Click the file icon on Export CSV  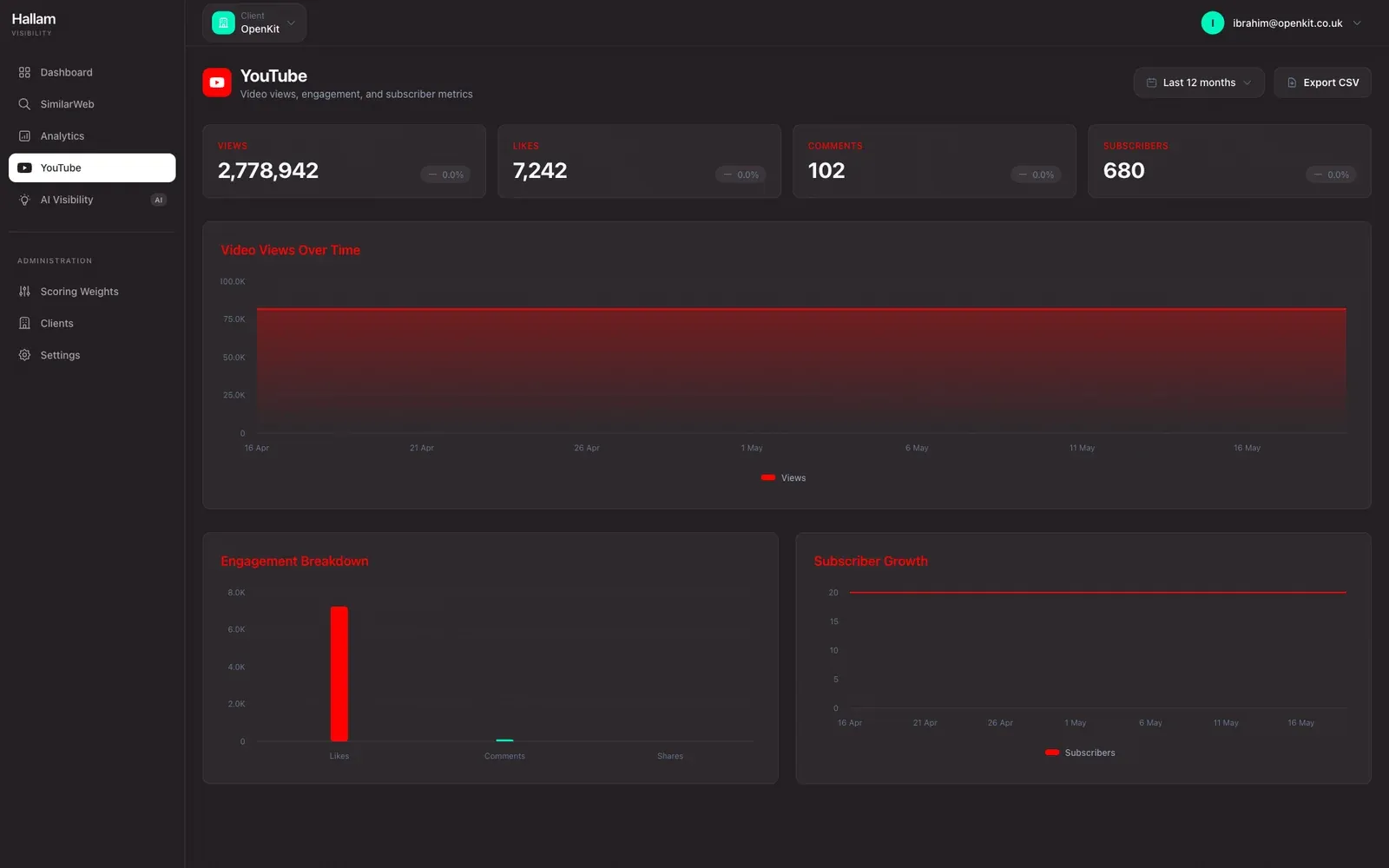[x=1292, y=82]
